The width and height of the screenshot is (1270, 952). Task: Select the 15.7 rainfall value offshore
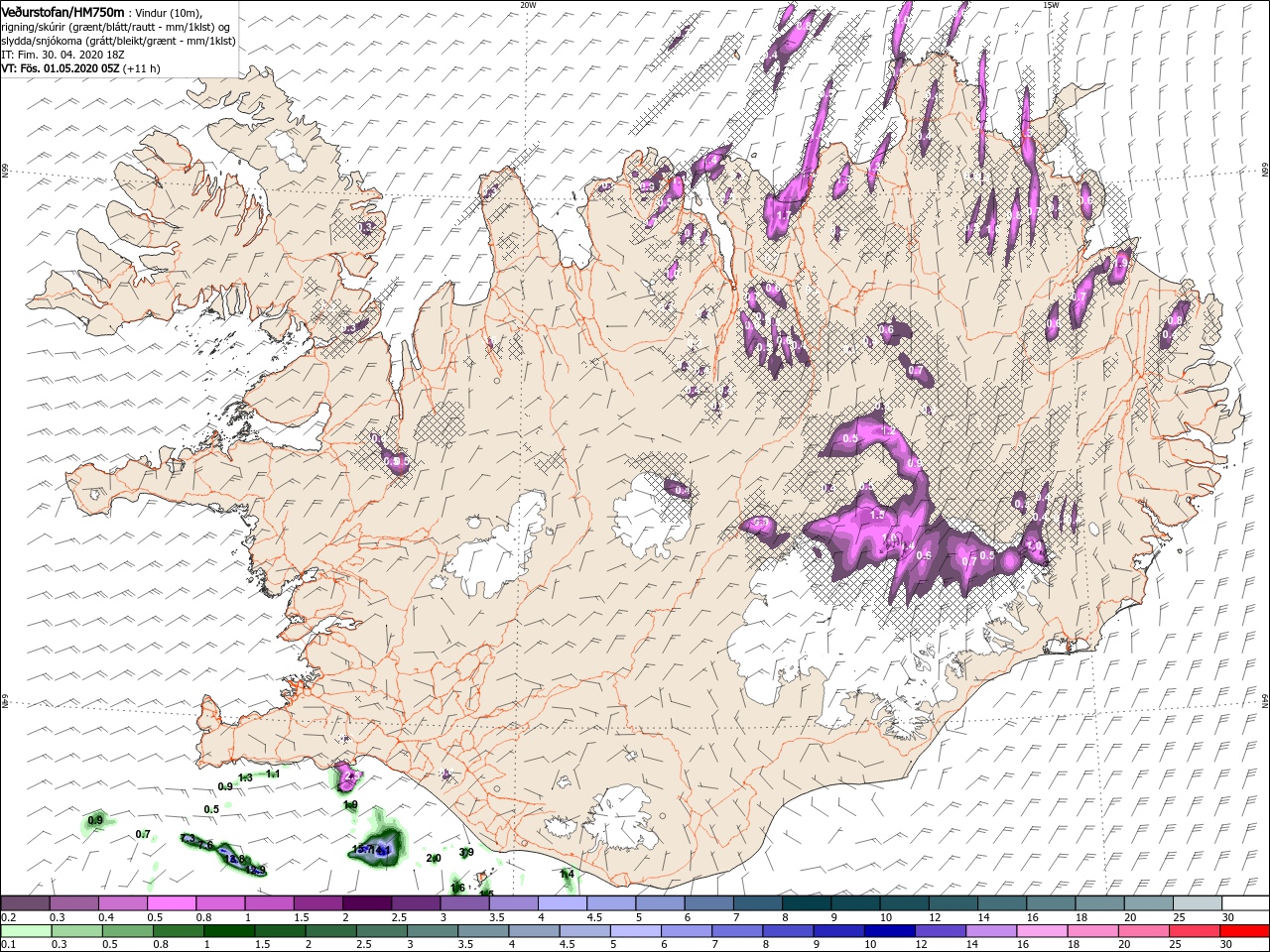(363, 850)
